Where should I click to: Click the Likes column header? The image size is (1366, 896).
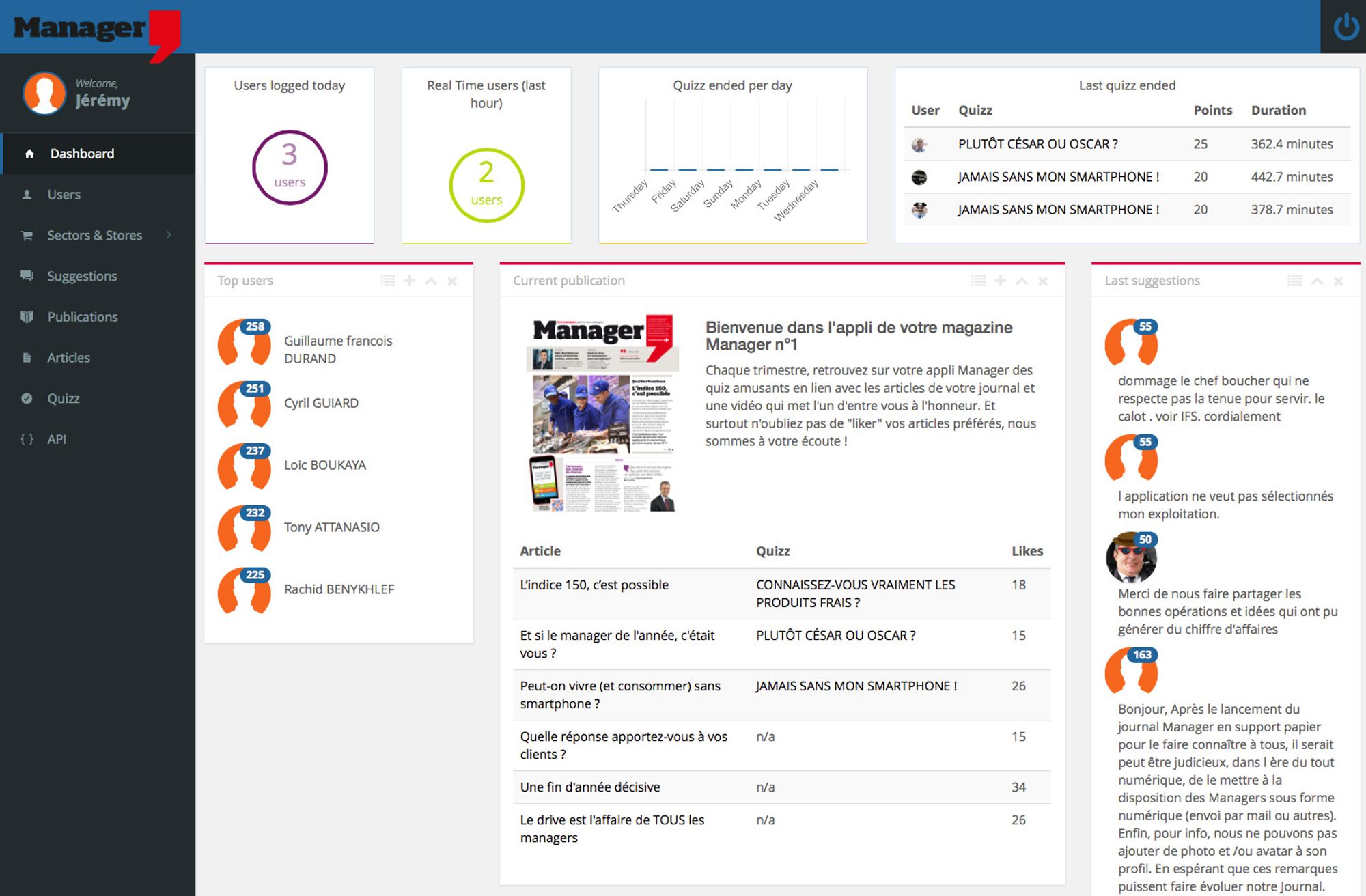point(1027,551)
